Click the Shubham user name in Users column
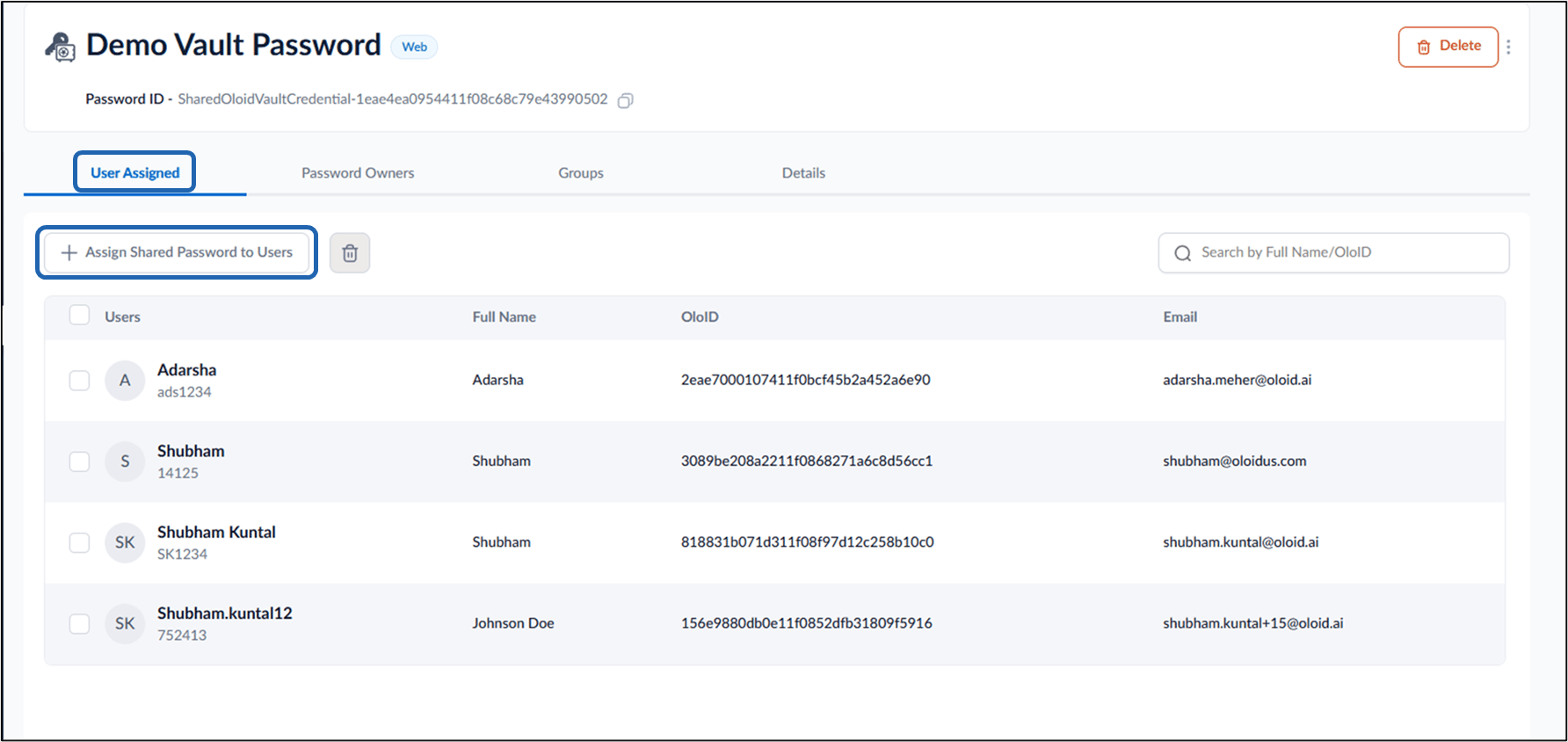Image resolution: width=1568 pixels, height=742 pixels. 191,451
